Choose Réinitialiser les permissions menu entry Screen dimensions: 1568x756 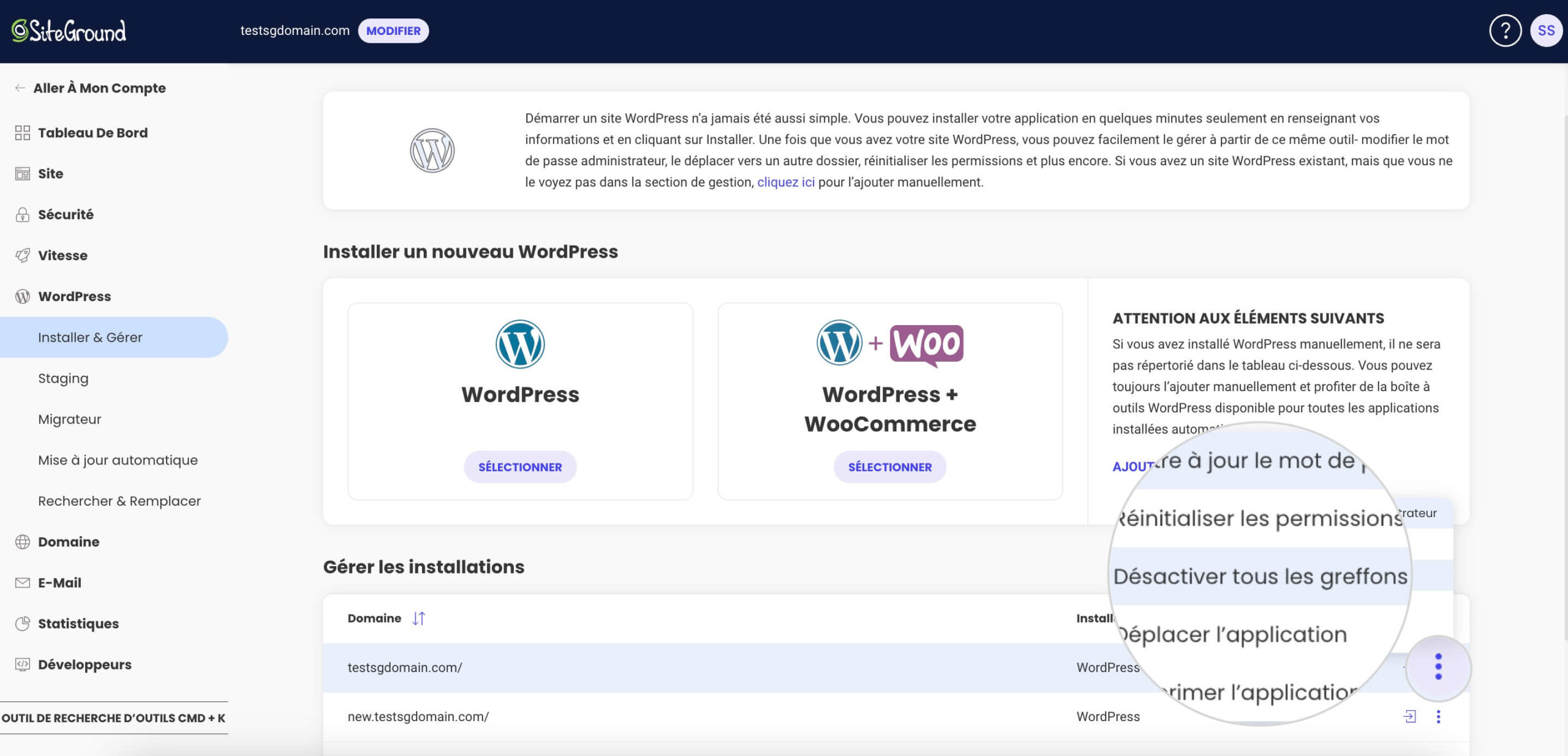pos(1261,518)
